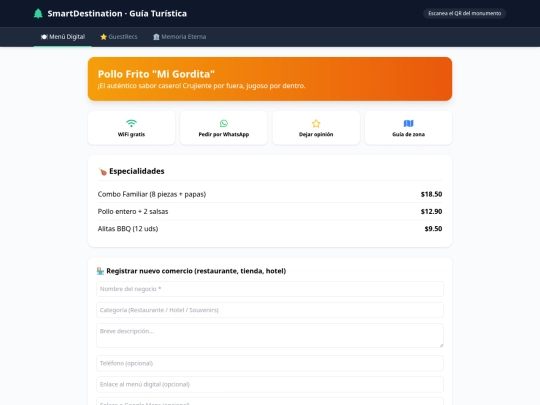Viewport: 540px width, 405px height.
Task: Click the Especialidades heading
Action: [137, 171]
